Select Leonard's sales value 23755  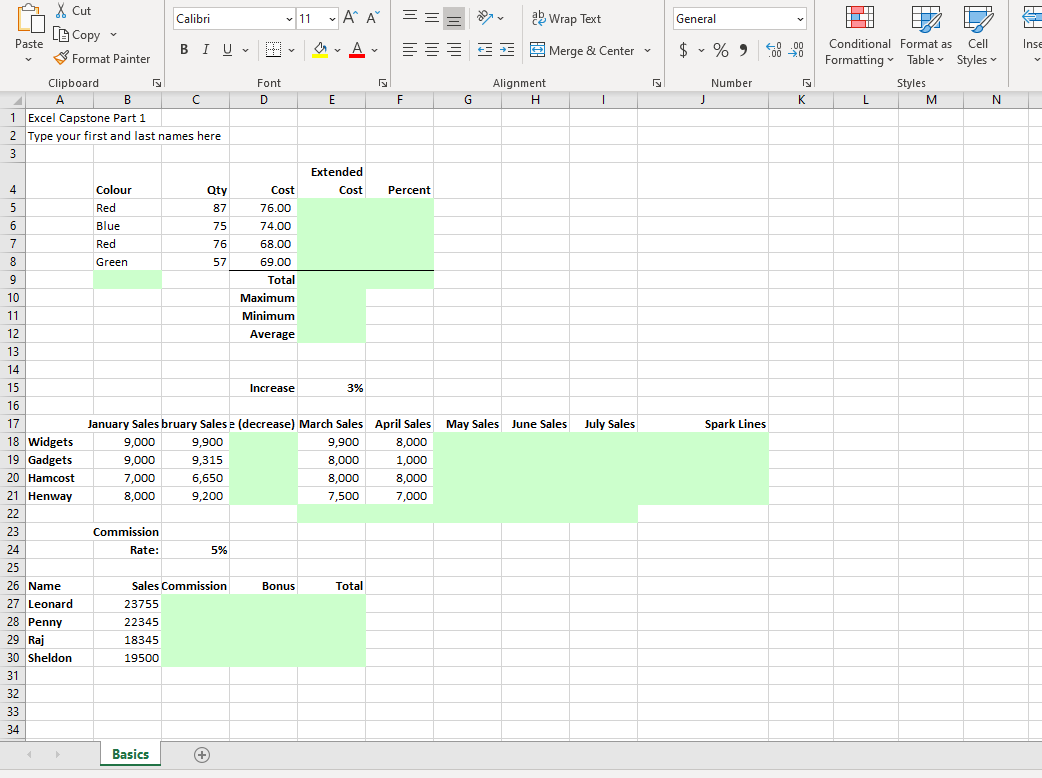coord(128,604)
